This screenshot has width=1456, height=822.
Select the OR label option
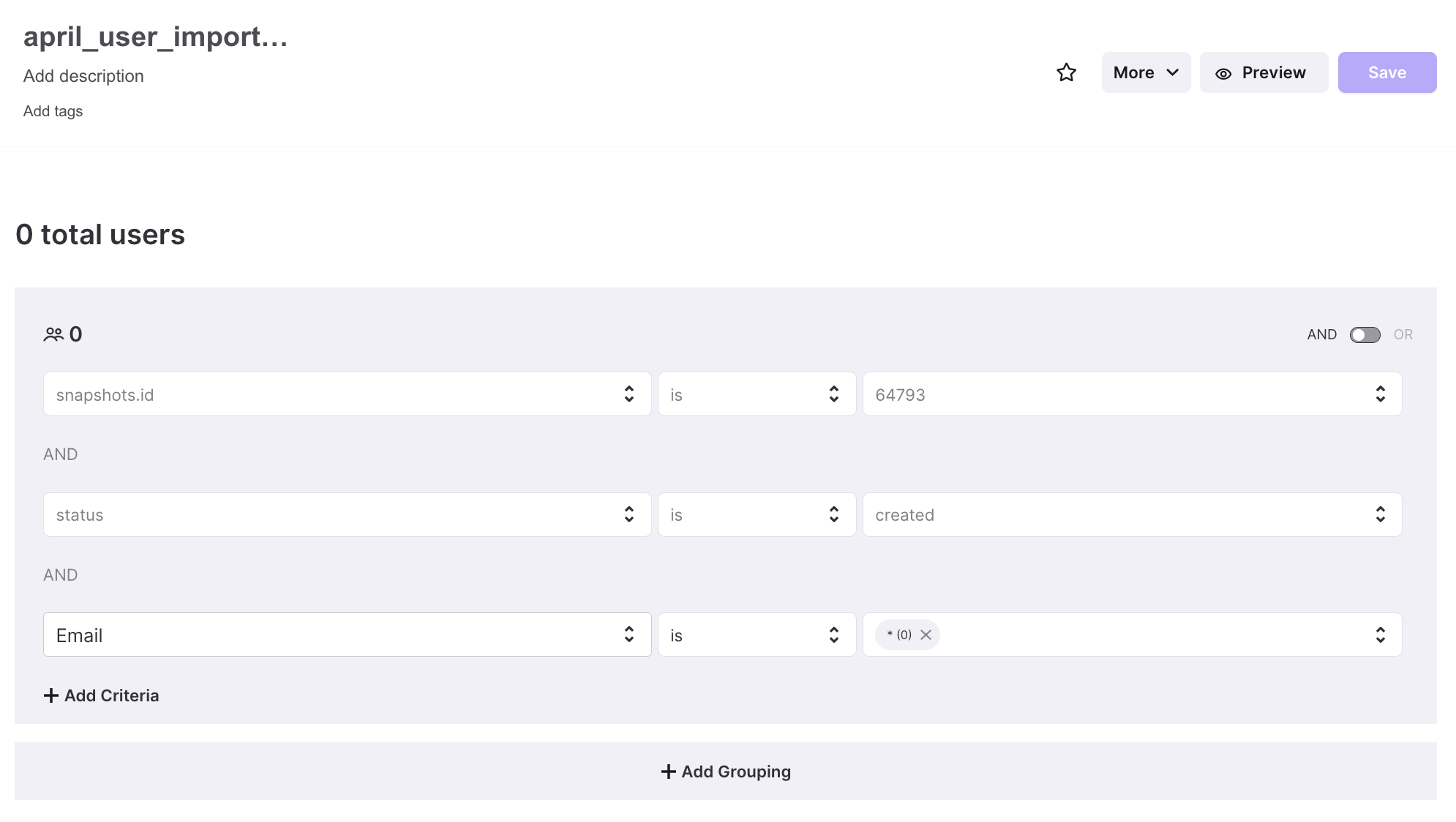point(1403,334)
